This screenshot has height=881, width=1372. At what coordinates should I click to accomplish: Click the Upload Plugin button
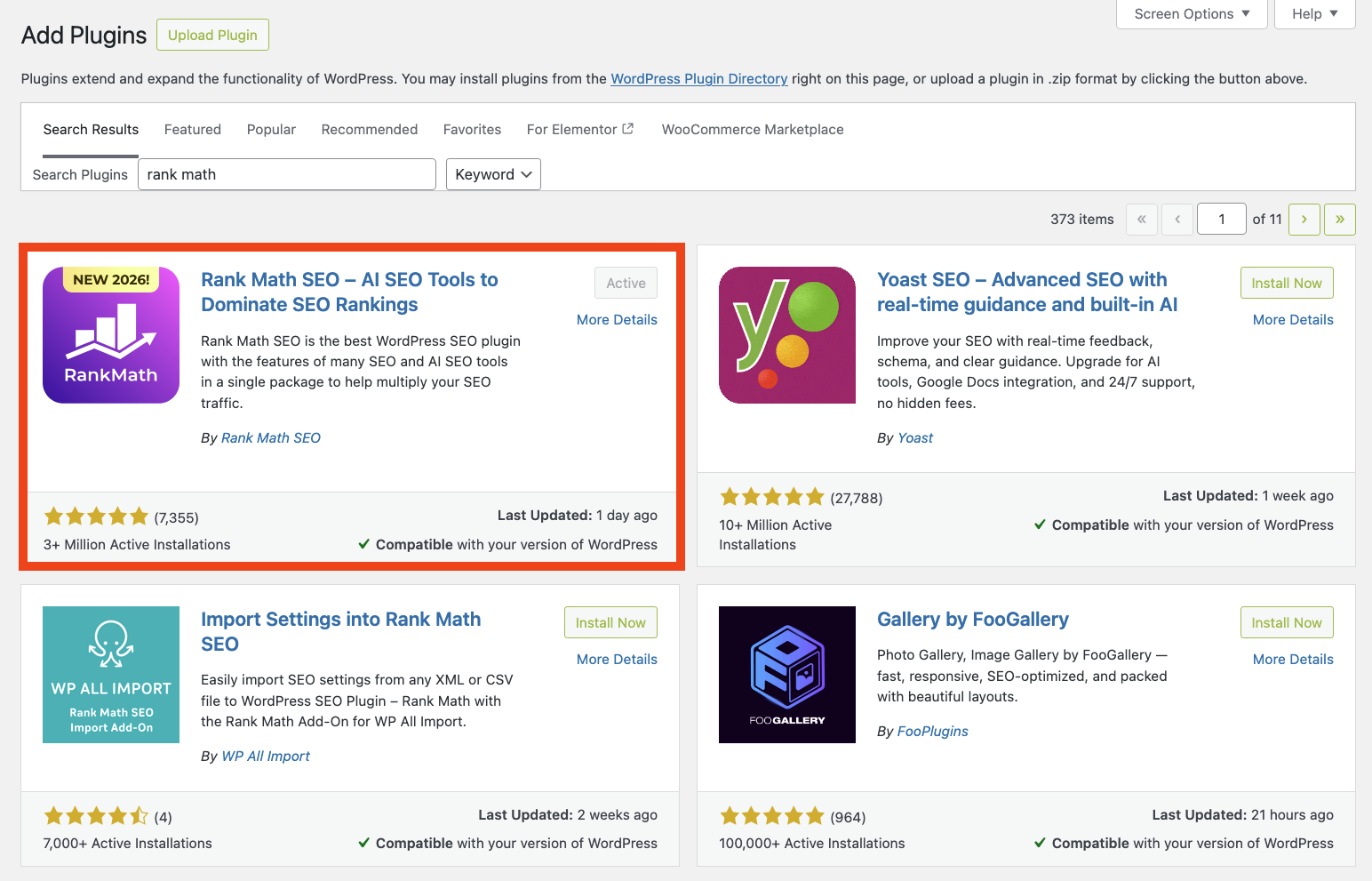point(211,35)
